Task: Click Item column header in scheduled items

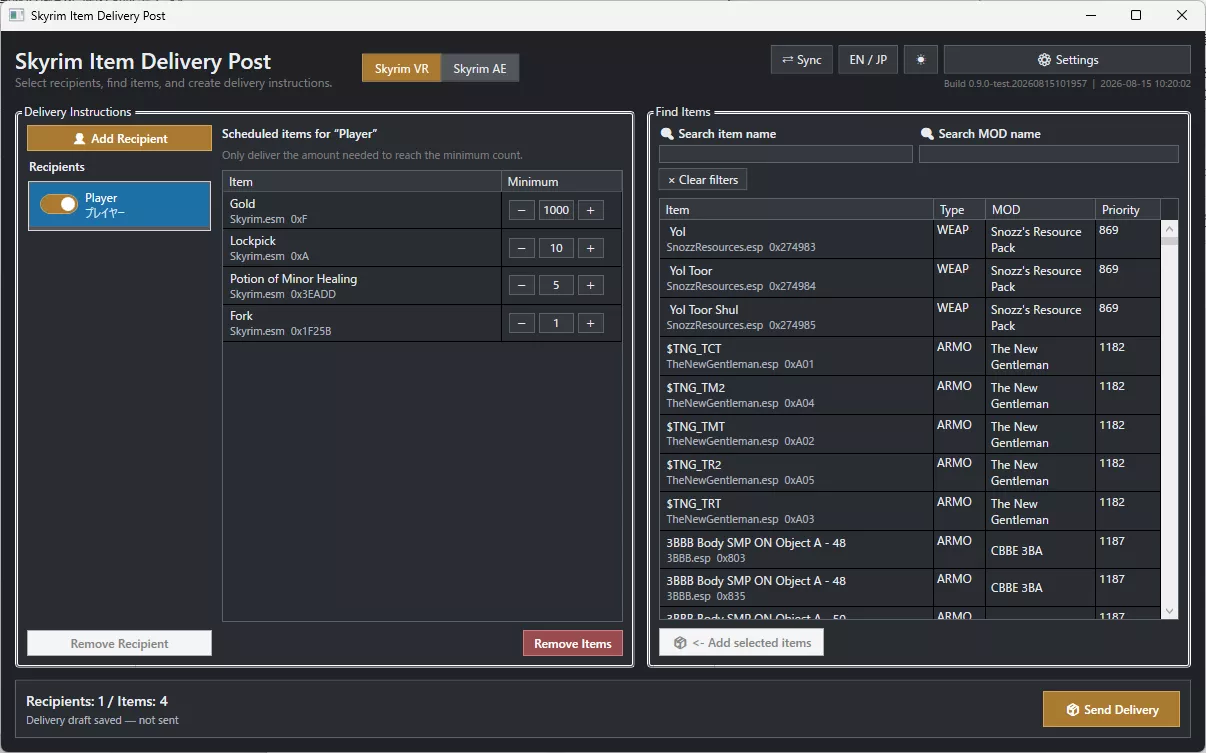Action: (x=362, y=181)
